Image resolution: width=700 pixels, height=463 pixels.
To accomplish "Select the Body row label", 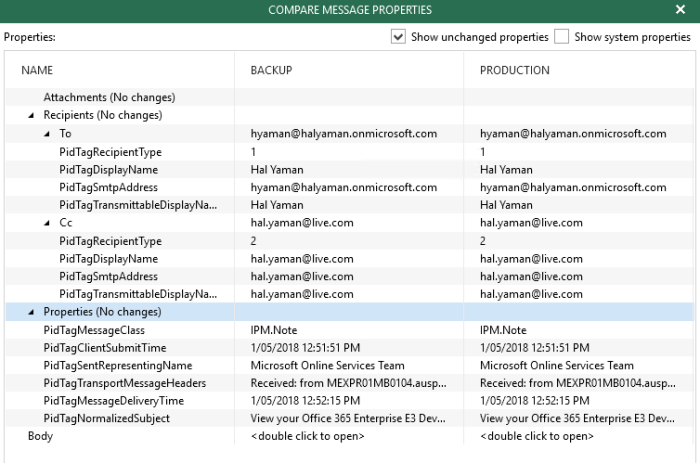I will tap(40, 436).
